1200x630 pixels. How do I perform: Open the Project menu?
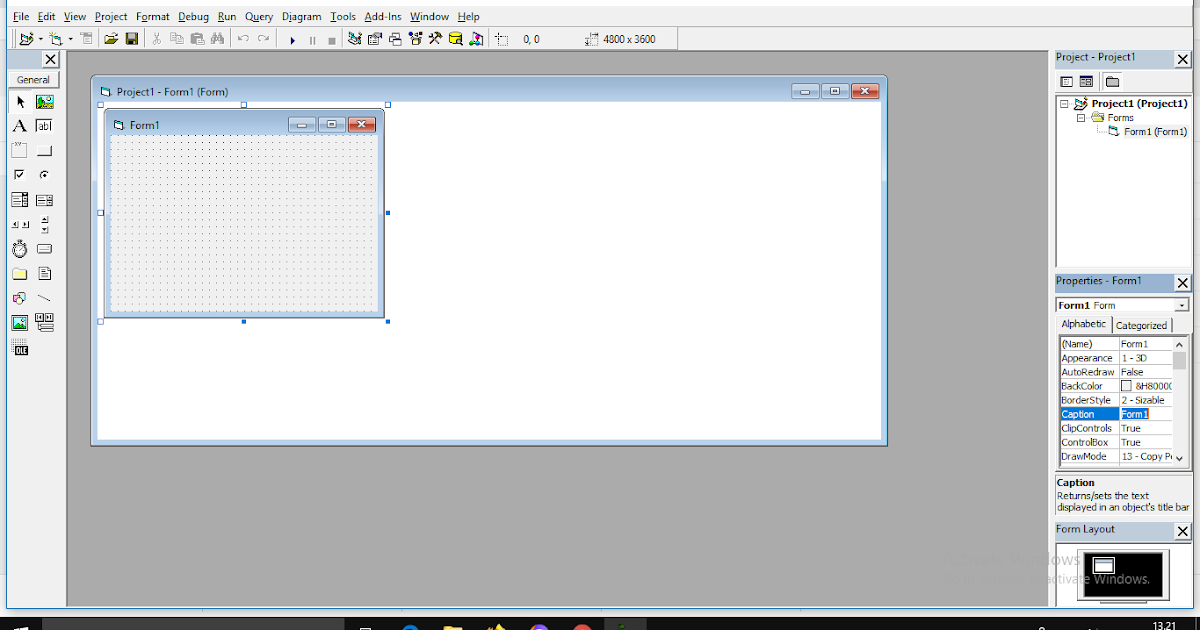110,16
